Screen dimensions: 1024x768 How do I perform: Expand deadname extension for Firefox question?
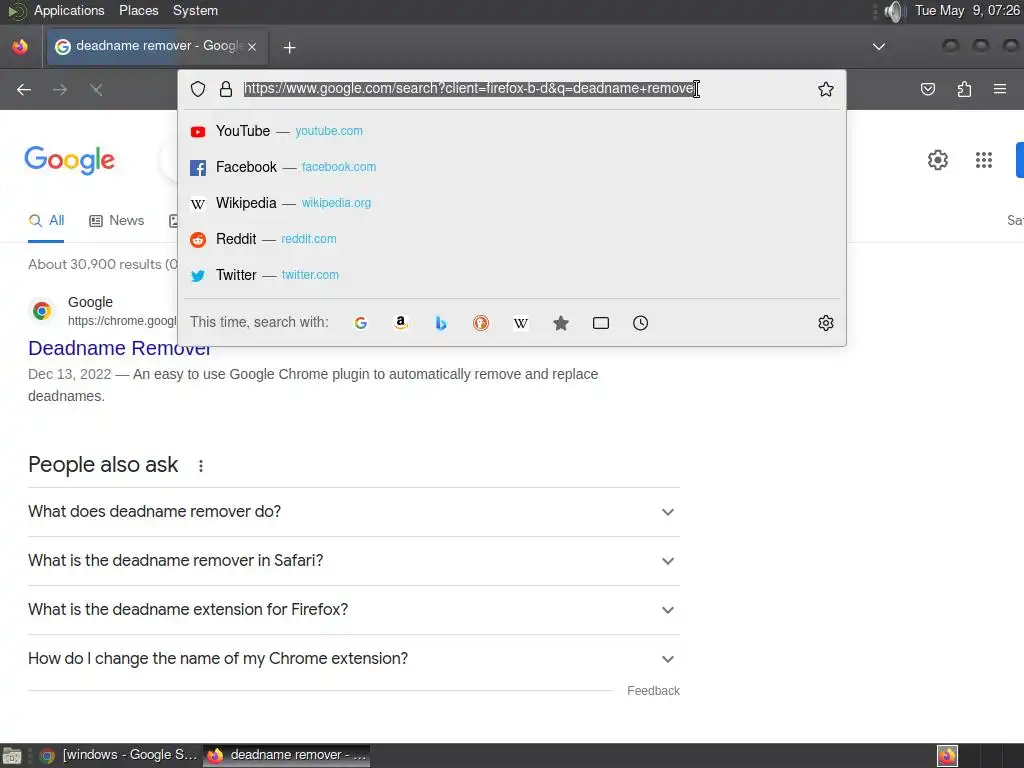tap(354, 609)
